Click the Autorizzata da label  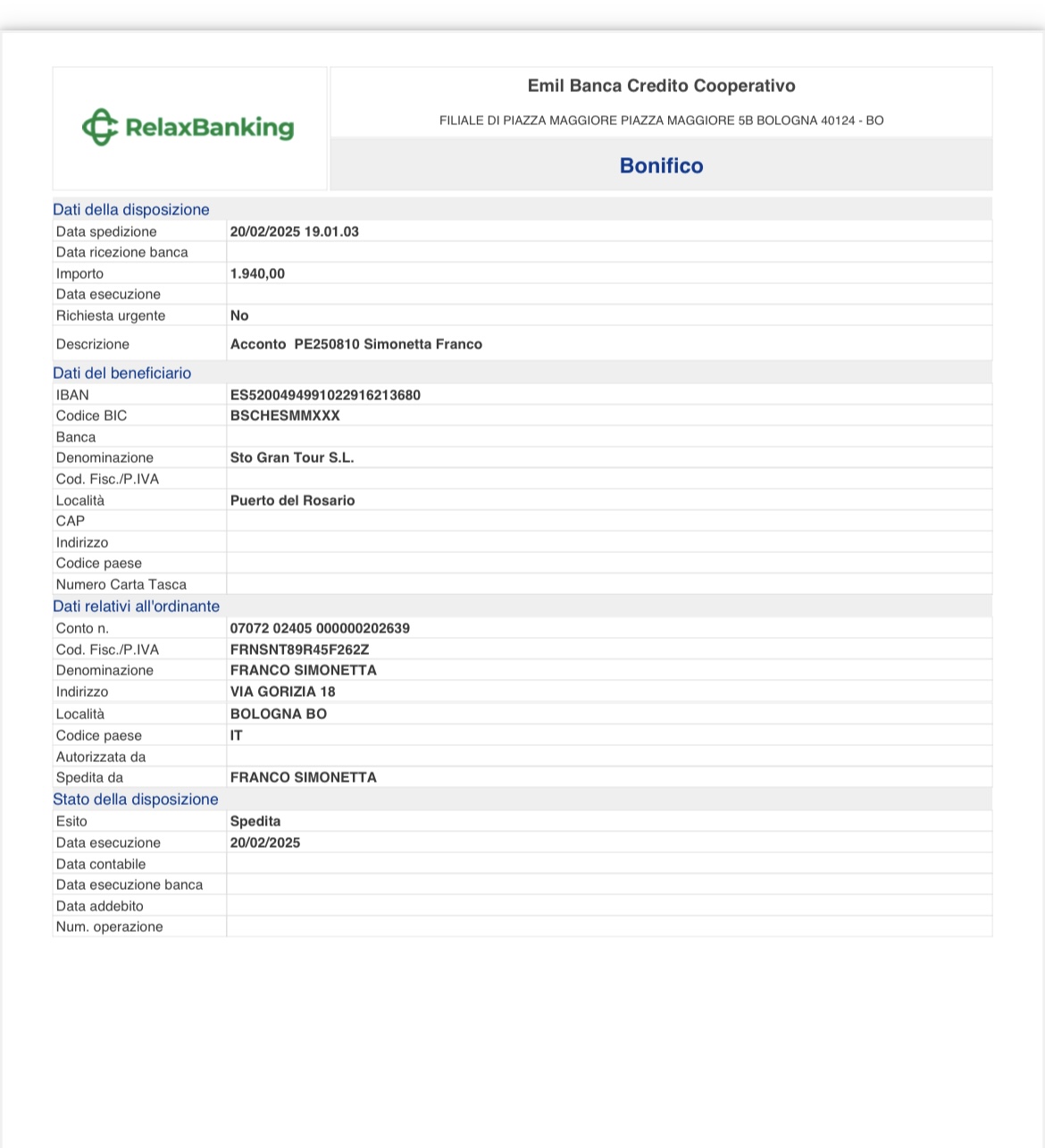(x=101, y=757)
